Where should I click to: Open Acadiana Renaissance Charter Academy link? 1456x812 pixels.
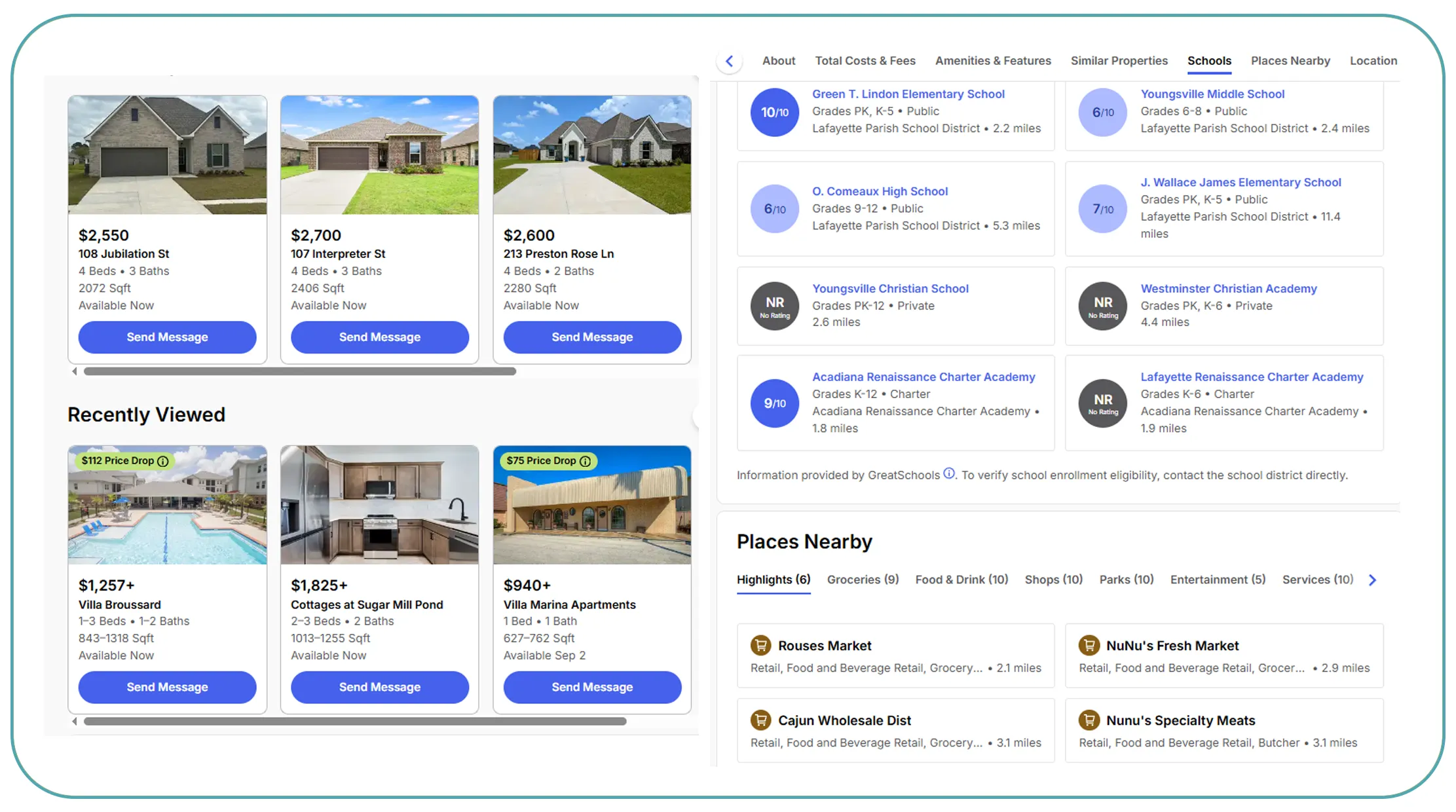[924, 377]
